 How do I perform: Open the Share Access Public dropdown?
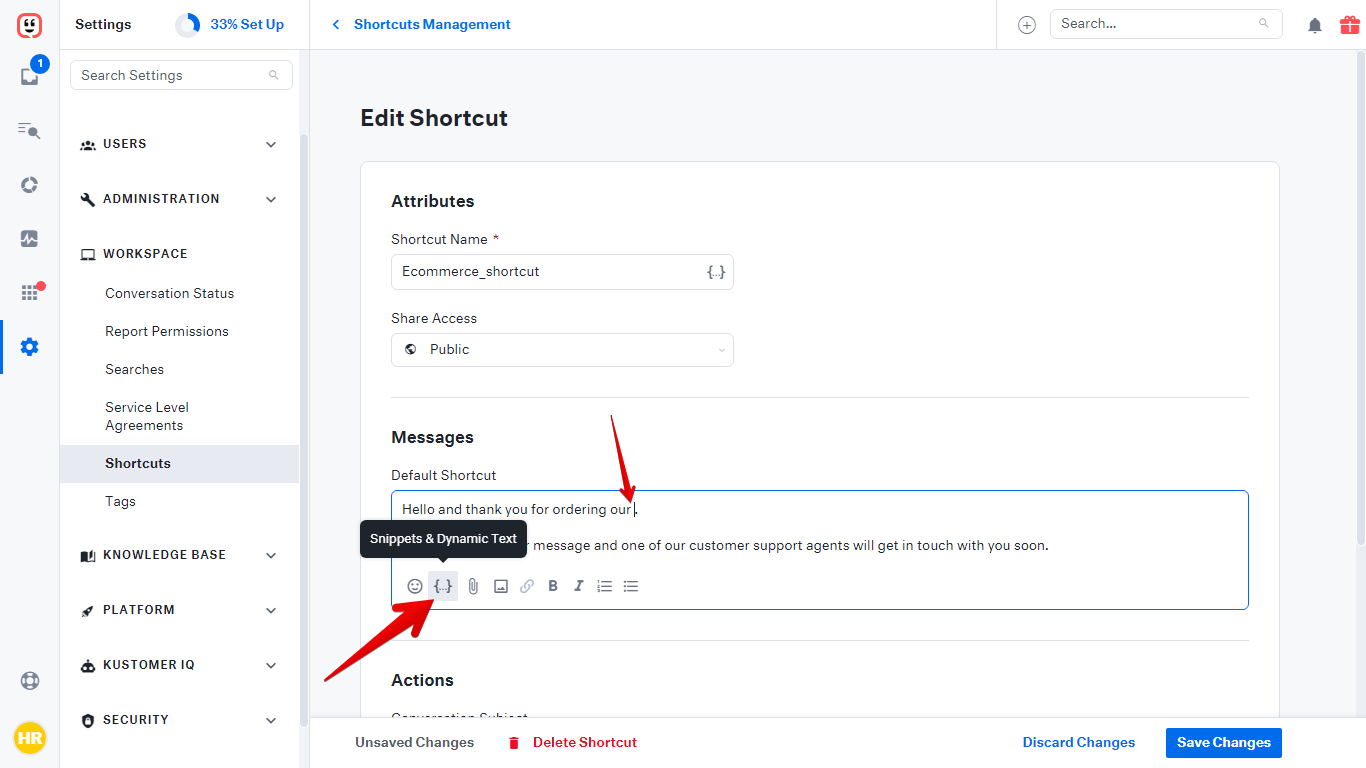pos(562,350)
